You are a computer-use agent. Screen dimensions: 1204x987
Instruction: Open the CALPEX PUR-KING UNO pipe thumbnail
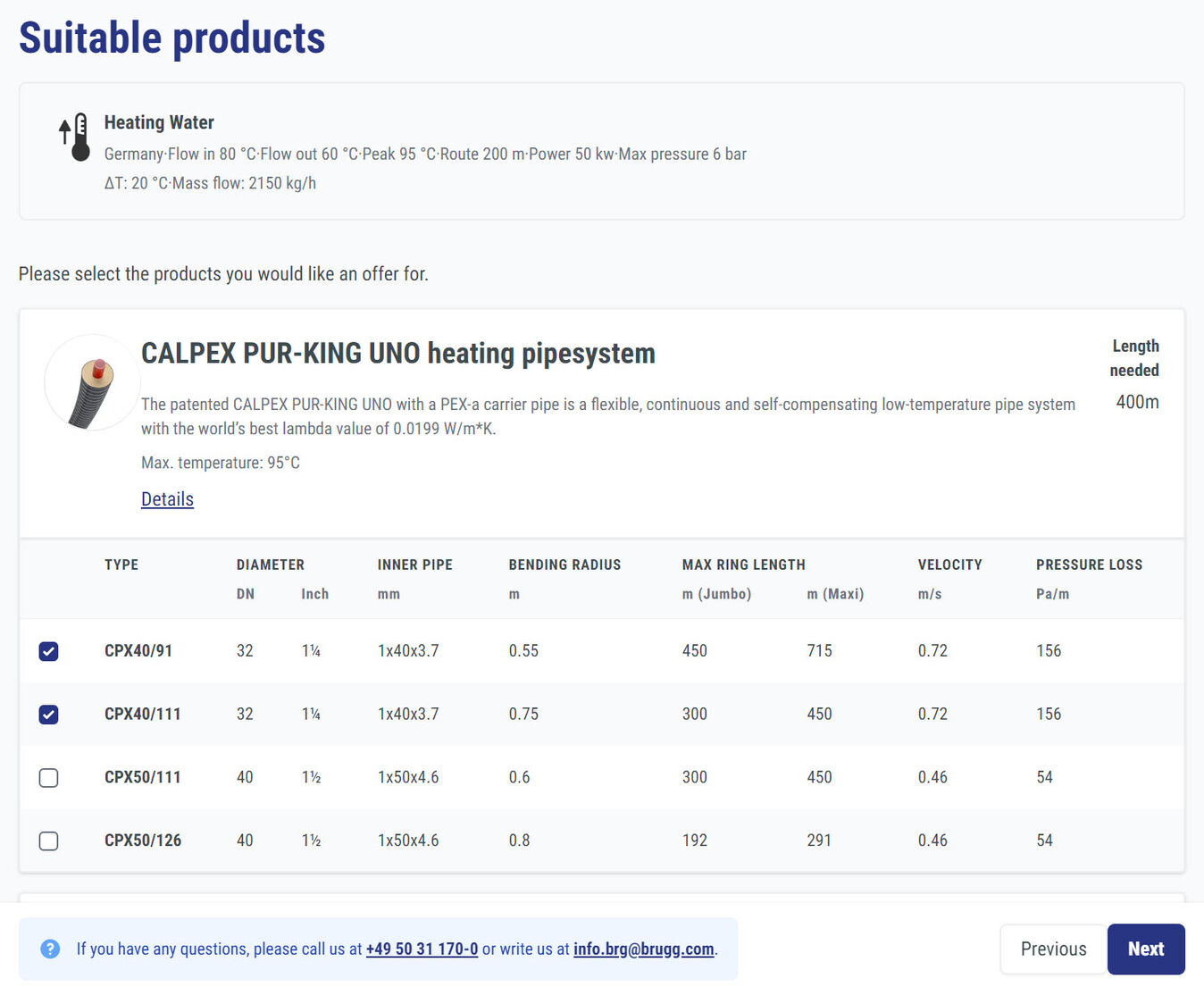92,382
